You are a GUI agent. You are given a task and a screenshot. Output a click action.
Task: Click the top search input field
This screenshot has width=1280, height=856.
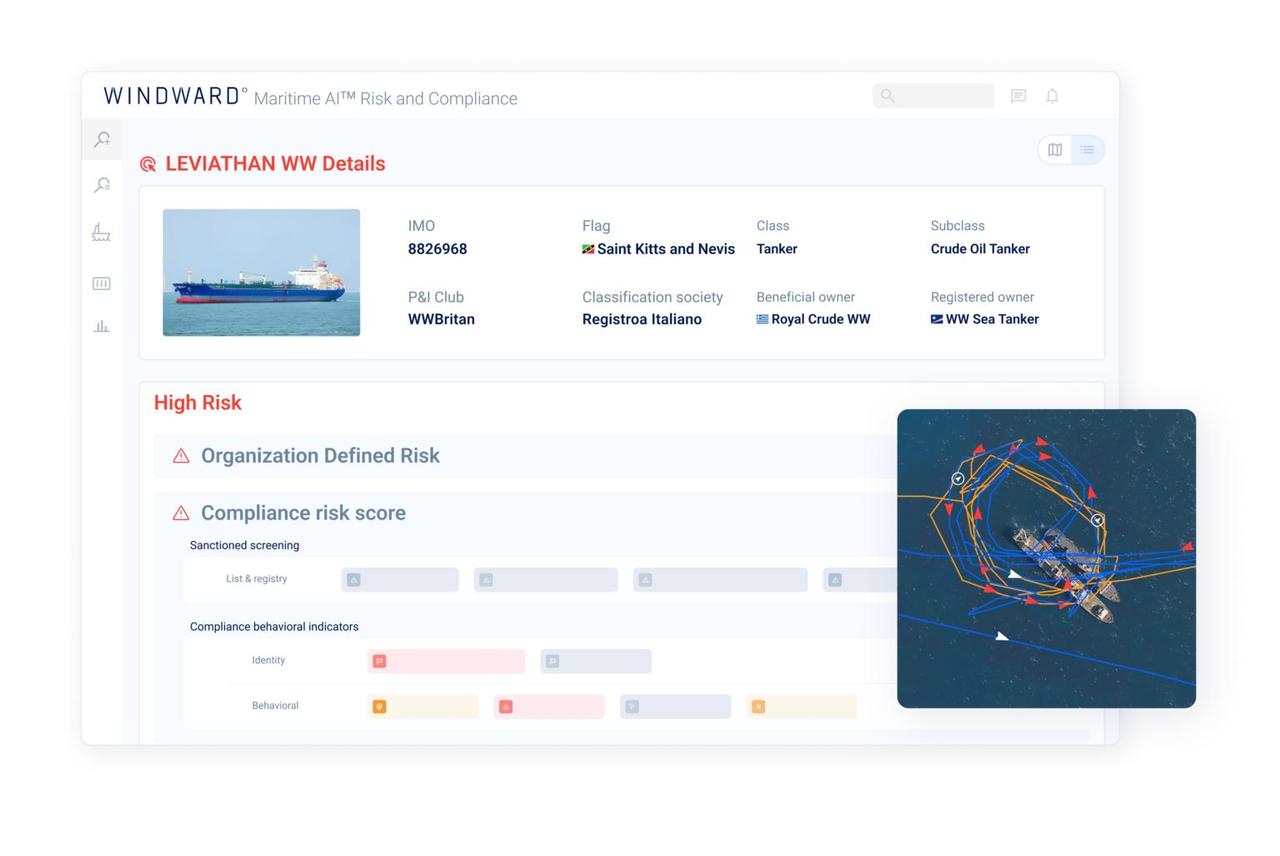coord(934,96)
